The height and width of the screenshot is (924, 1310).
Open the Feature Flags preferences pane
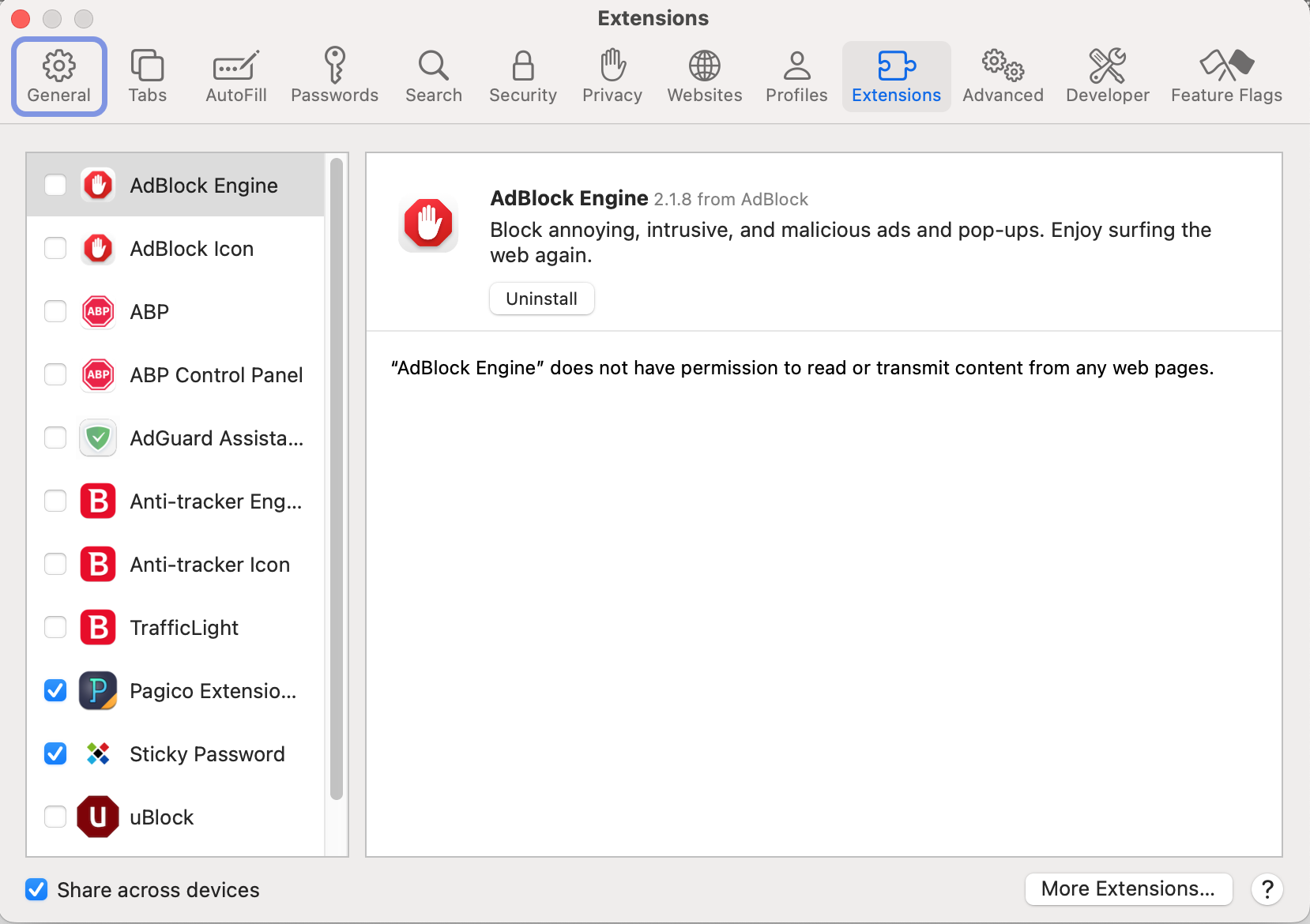click(1226, 77)
